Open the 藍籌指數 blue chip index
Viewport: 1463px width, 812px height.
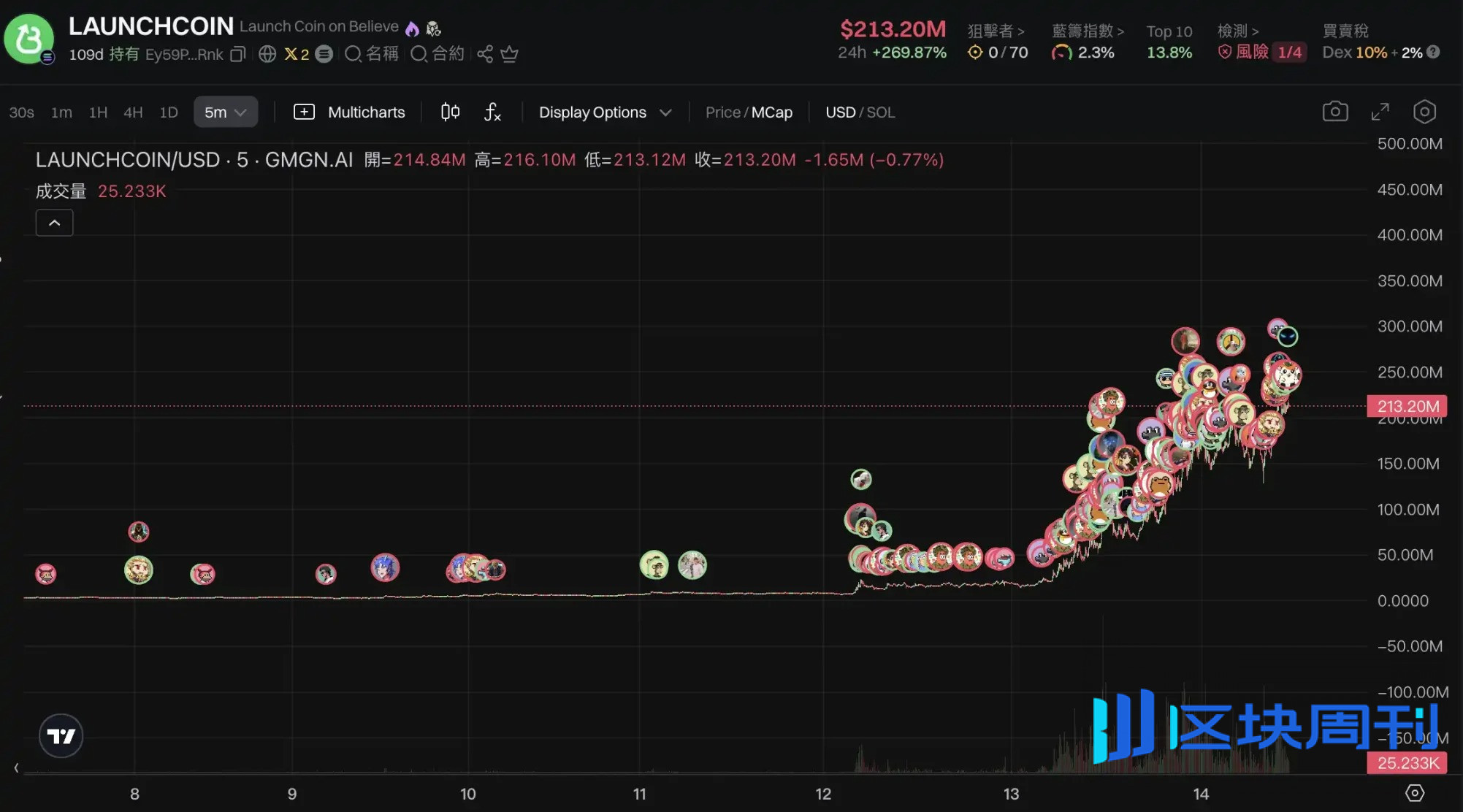click(x=1088, y=31)
